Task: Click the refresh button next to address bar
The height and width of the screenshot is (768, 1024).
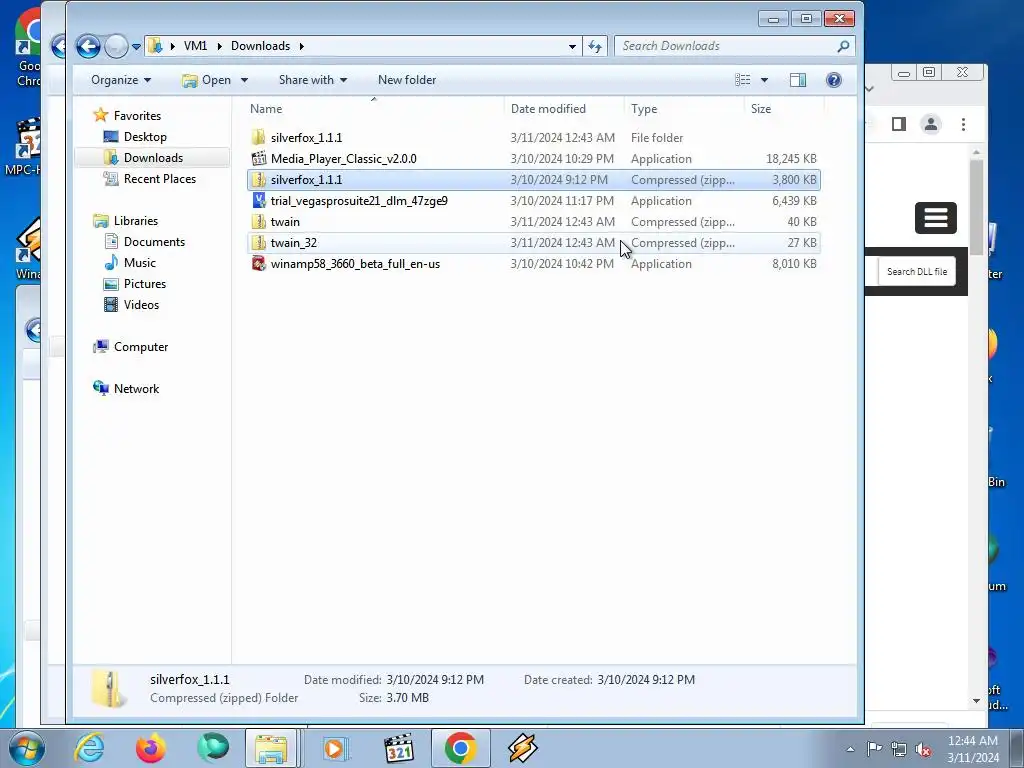Action: click(x=595, y=46)
